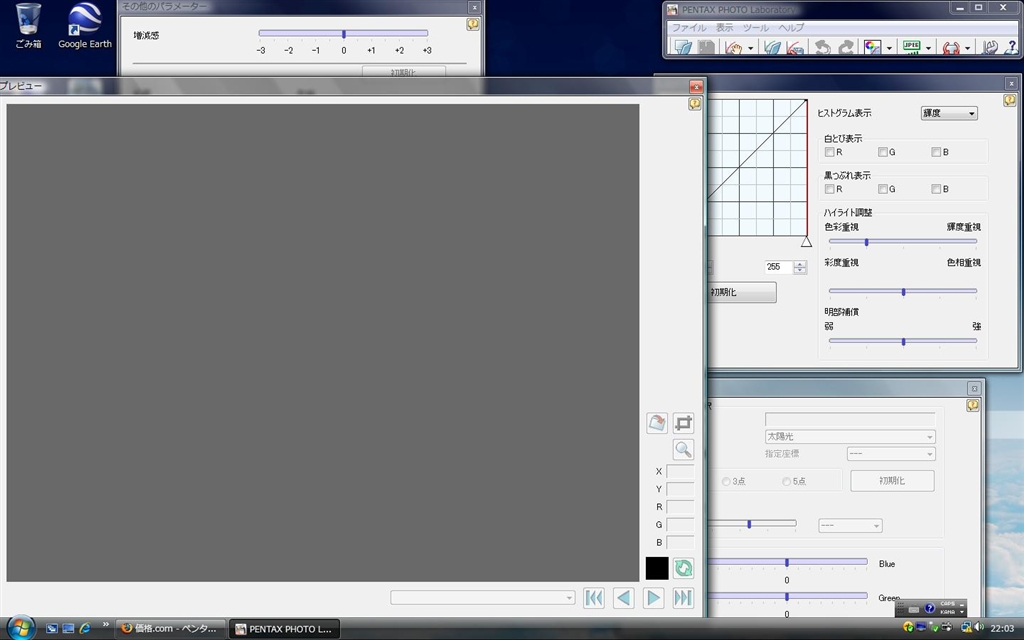Open the wrench settings toolbar icon
The image size is (1024, 640).
(990, 47)
